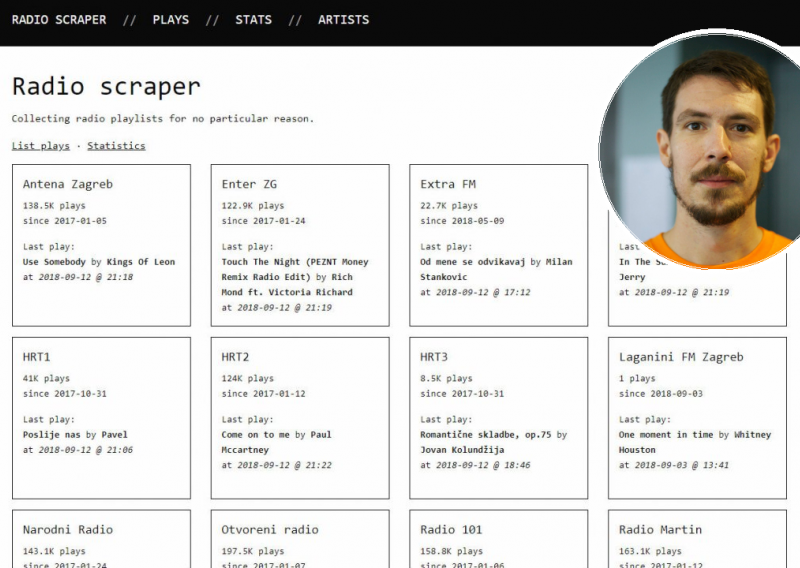Image resolution: width=800 pixels, height=568 pixels.
Task: Click the artist Kings Of Leon
Action: [x=141, y=262]
